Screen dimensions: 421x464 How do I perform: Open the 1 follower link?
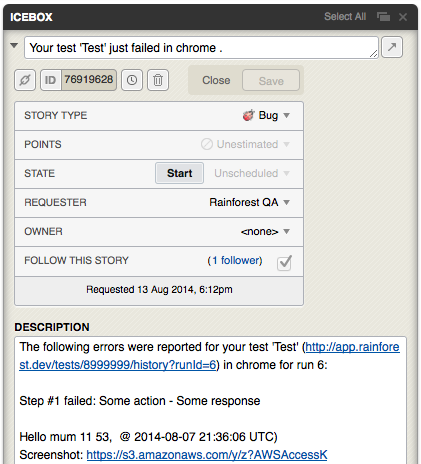click(235, 260)
